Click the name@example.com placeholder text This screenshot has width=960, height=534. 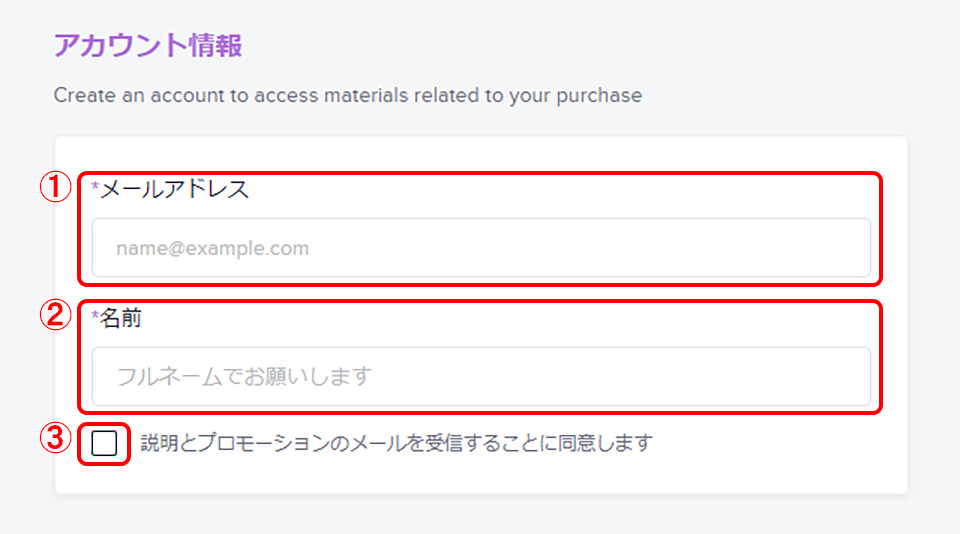pyautogui.click(x=212, y=248)
